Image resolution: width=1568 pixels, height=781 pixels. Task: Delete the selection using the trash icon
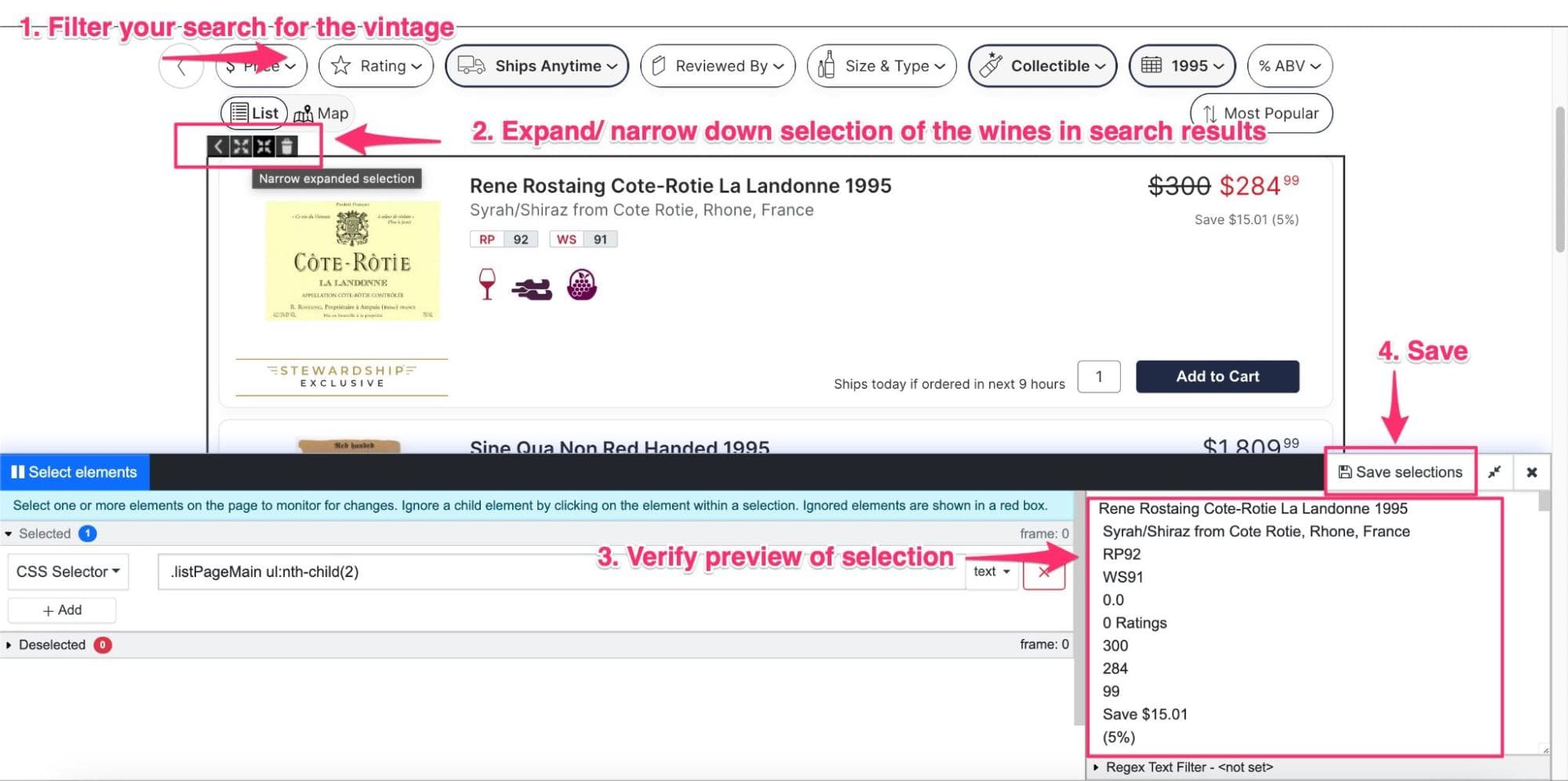pos(288,146)
